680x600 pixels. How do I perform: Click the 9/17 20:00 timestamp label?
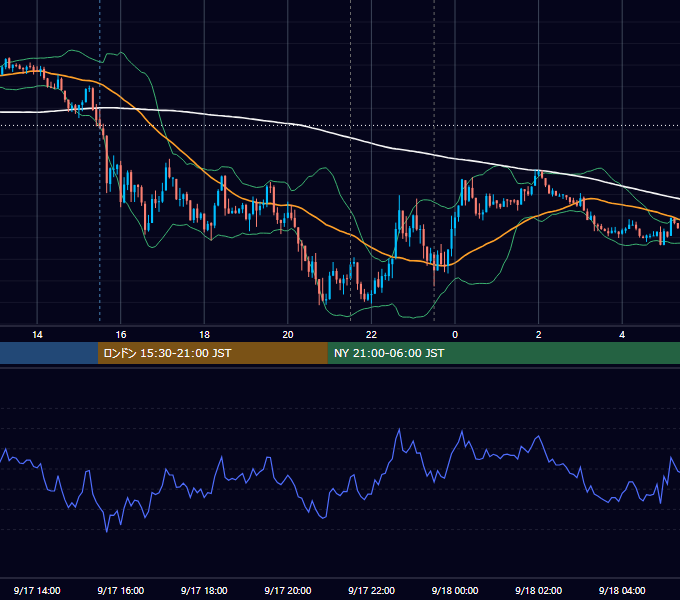[x=288, y=590]
